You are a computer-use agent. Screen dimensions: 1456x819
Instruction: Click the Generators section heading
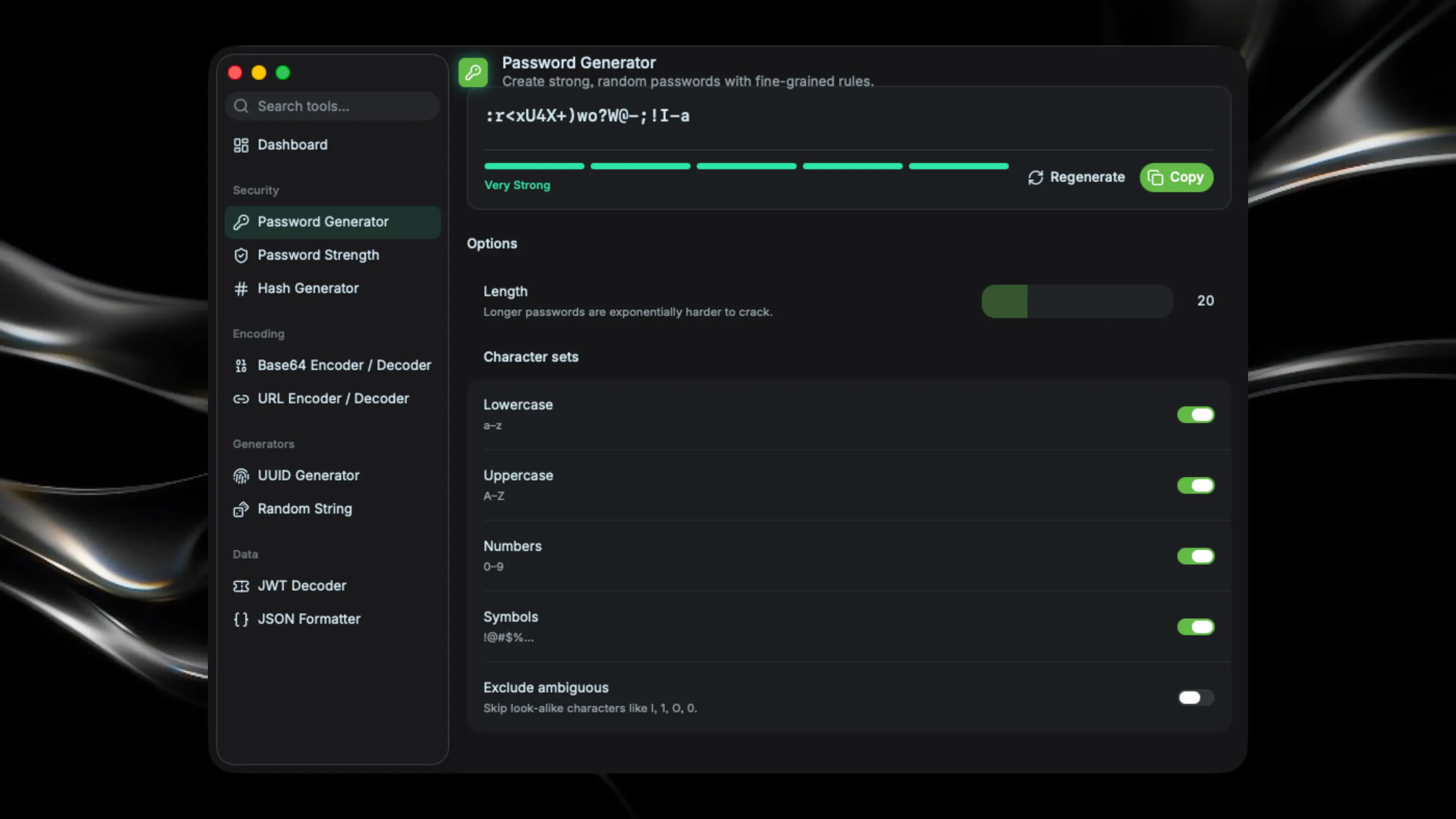tap(263, 444)
